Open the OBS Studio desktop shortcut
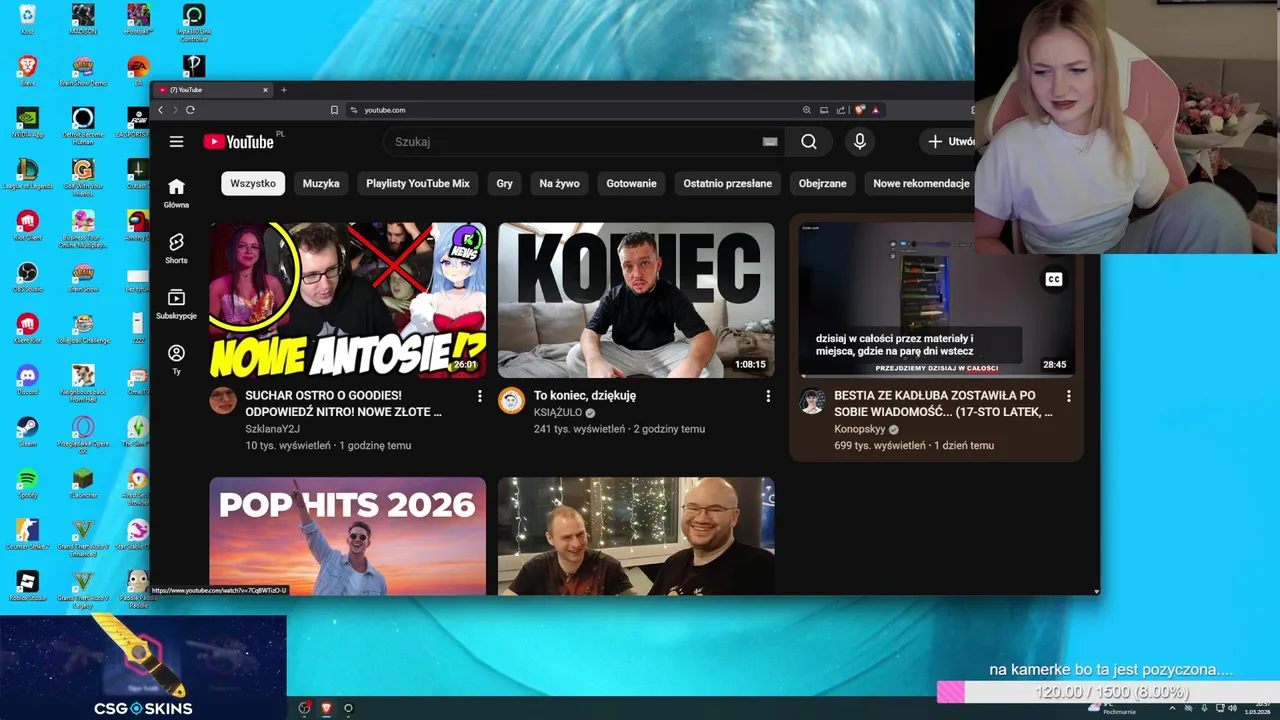 pyautogui.click(x=28, y=276)
